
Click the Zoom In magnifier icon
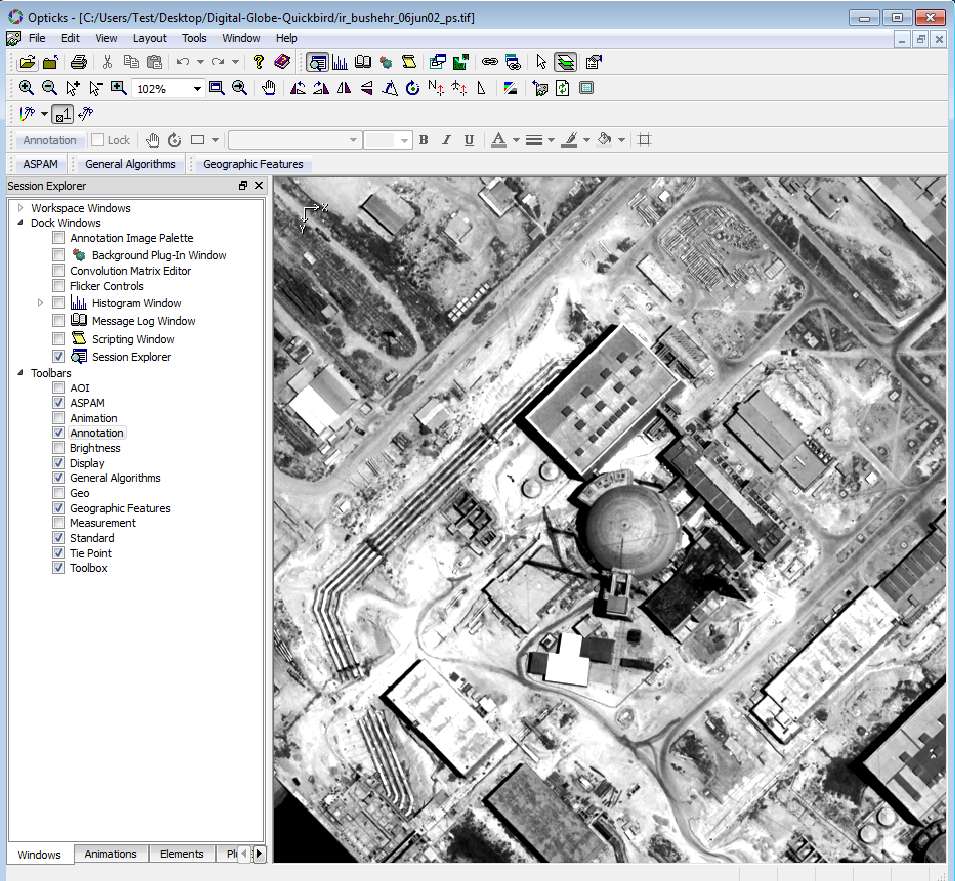[27, 88]
